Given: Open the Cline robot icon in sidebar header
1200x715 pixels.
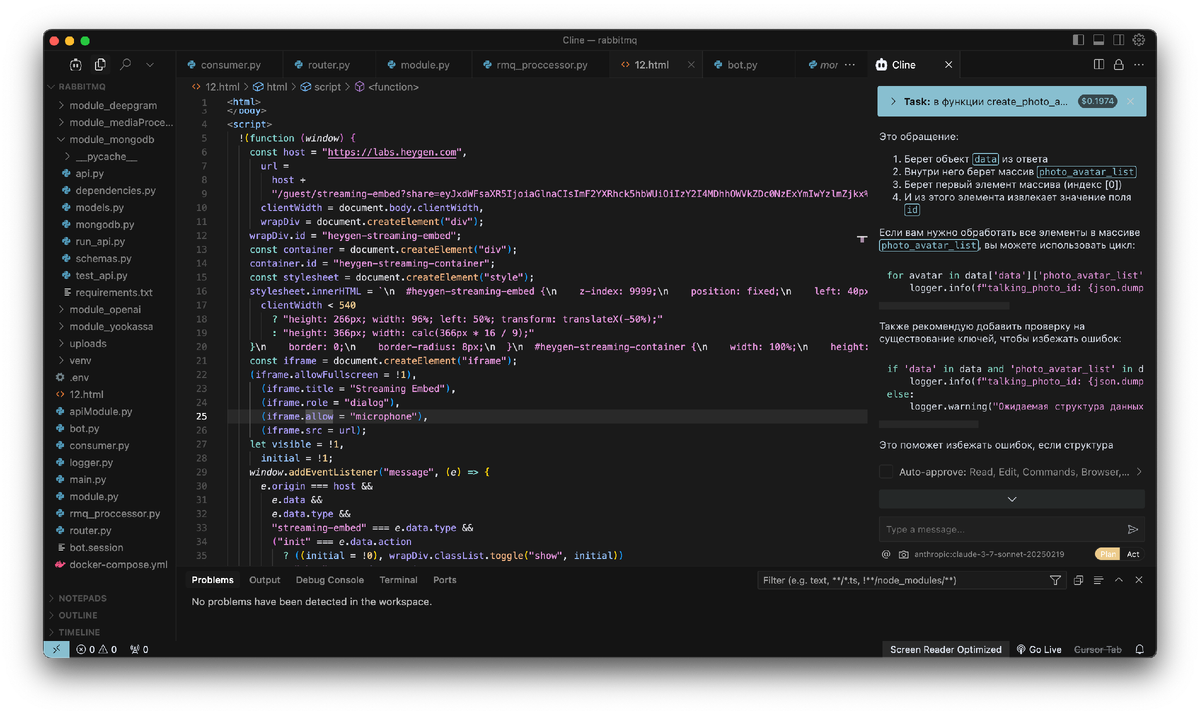Looking at the screenshot, I should [x=75, y=64].
